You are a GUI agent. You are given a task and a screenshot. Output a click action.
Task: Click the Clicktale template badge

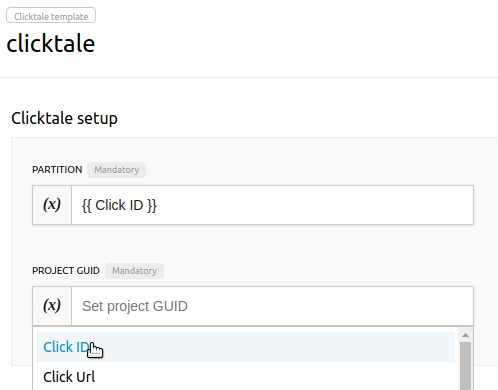[x=51, y=16]
